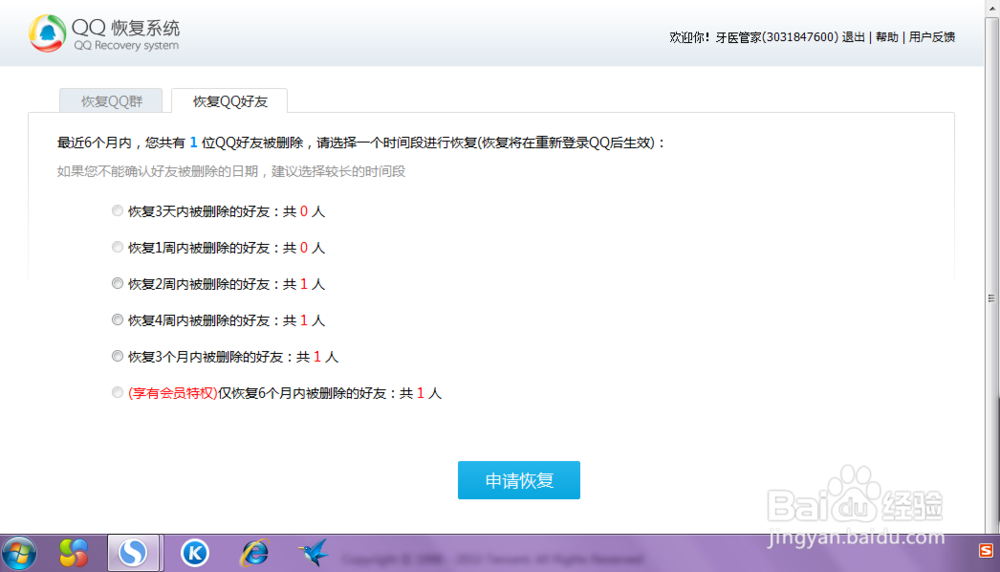Click the 申请恢复 button
Image resolution: width=1000 pixels, height=572 pixels.
[x=518, y=480]
